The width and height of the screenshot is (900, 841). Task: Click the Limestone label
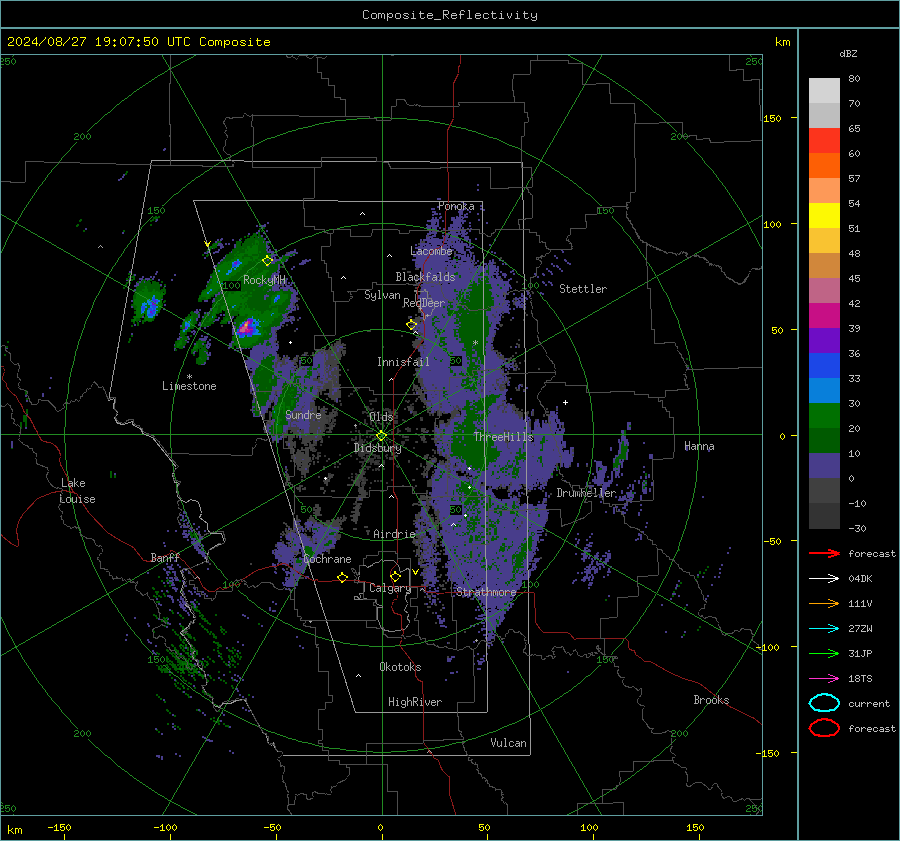click(x=189, y=386)
